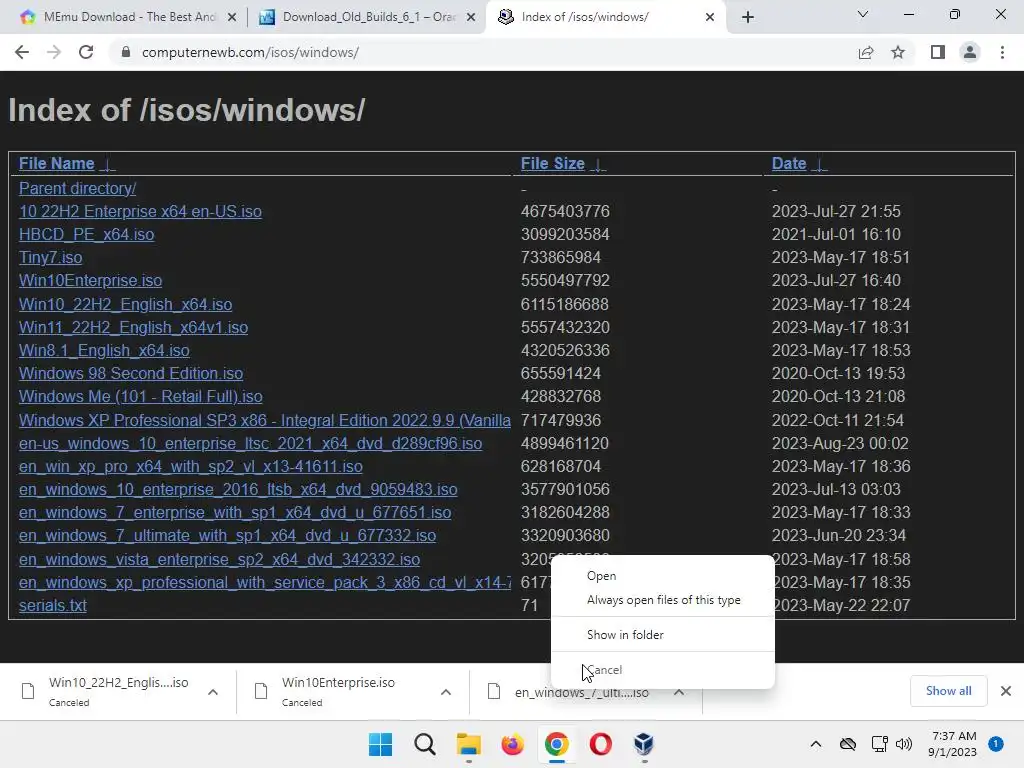The image size is (1024, 768).
Task: Show hidden system tray icons
Action: click(x=816, y=744)
